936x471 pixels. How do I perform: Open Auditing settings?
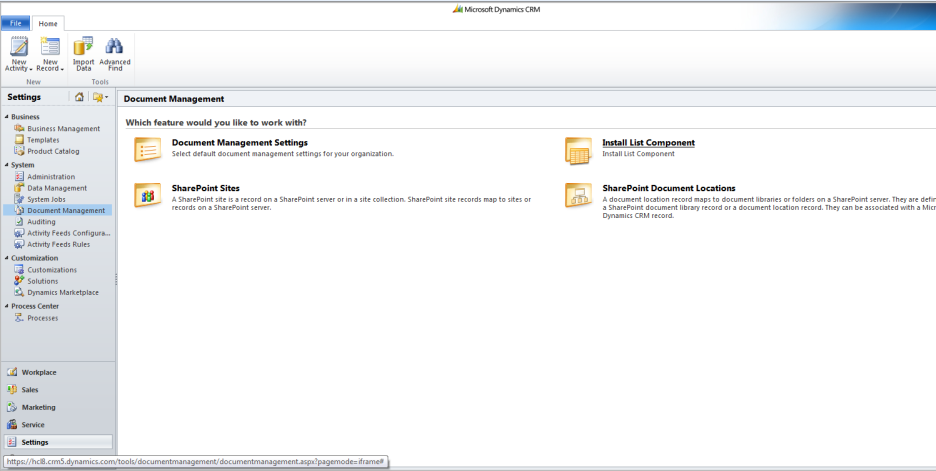pyautogui.click(x=41, y=221)
